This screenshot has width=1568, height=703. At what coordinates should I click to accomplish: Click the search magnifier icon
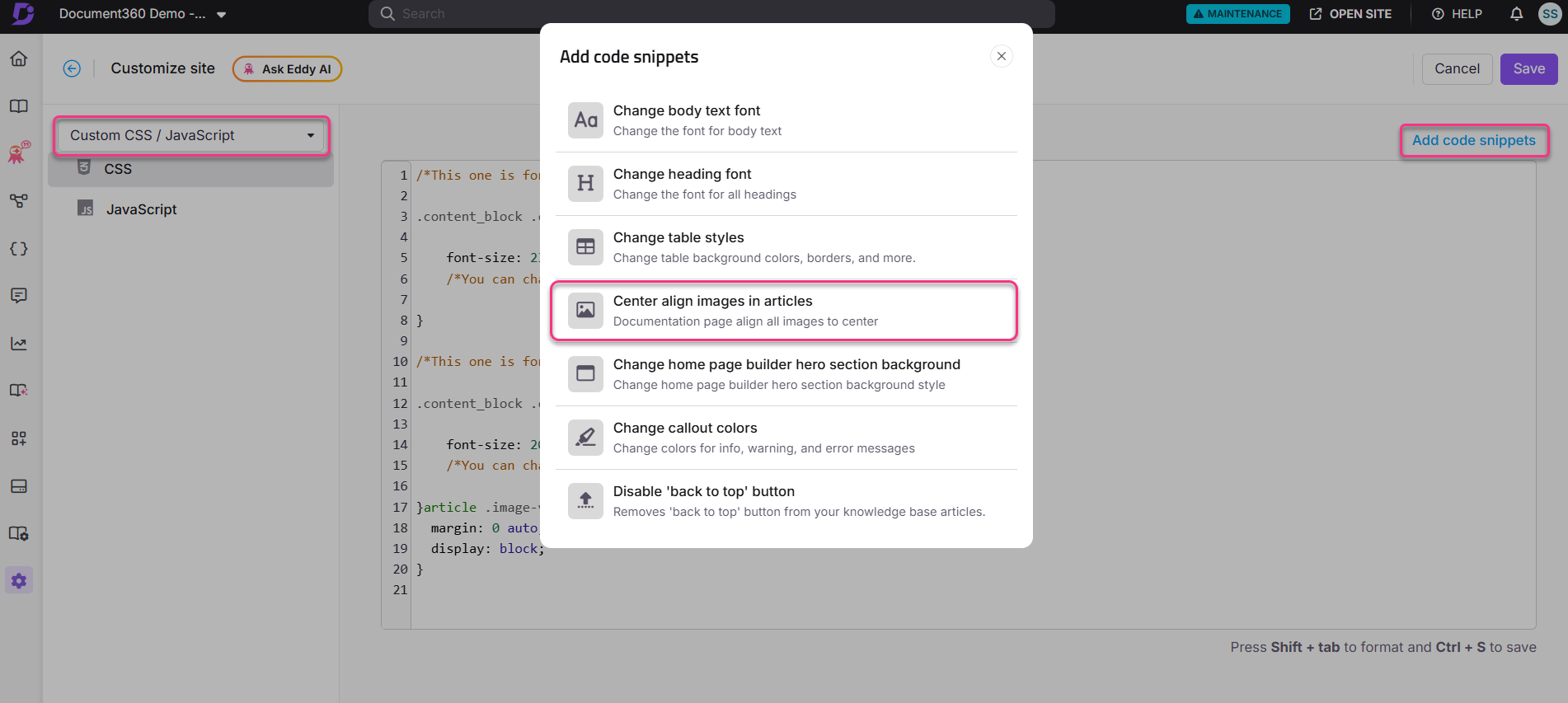(x=387, y=14)
